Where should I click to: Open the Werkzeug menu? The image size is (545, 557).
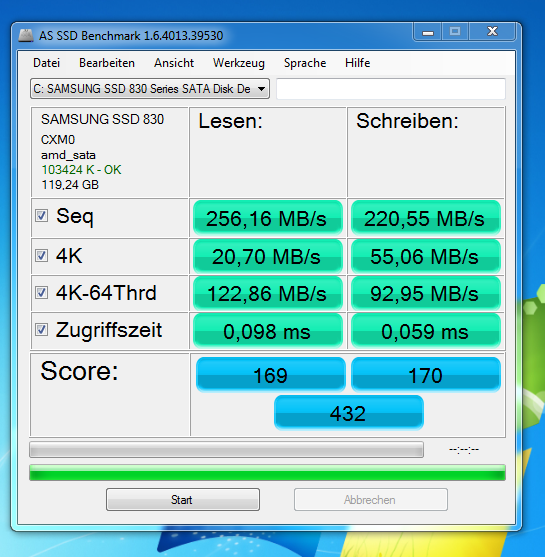pyautogui.click(x=239, y=63)
